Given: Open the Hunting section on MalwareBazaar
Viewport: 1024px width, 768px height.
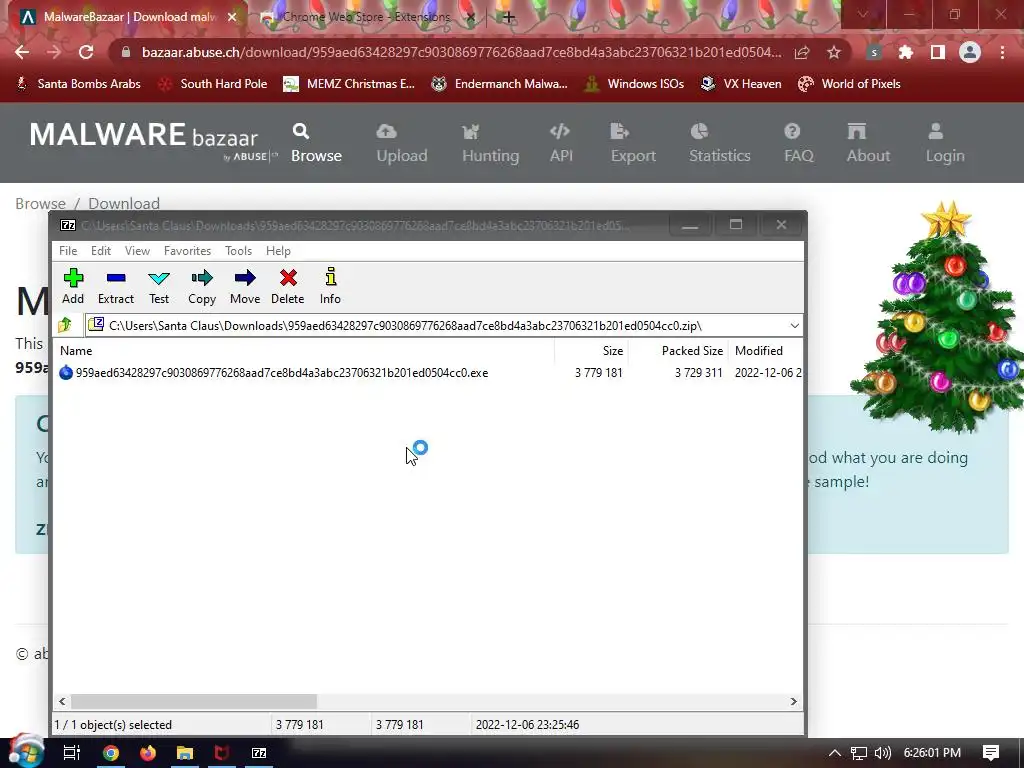Looking at the screenshot, I should 490,143.
